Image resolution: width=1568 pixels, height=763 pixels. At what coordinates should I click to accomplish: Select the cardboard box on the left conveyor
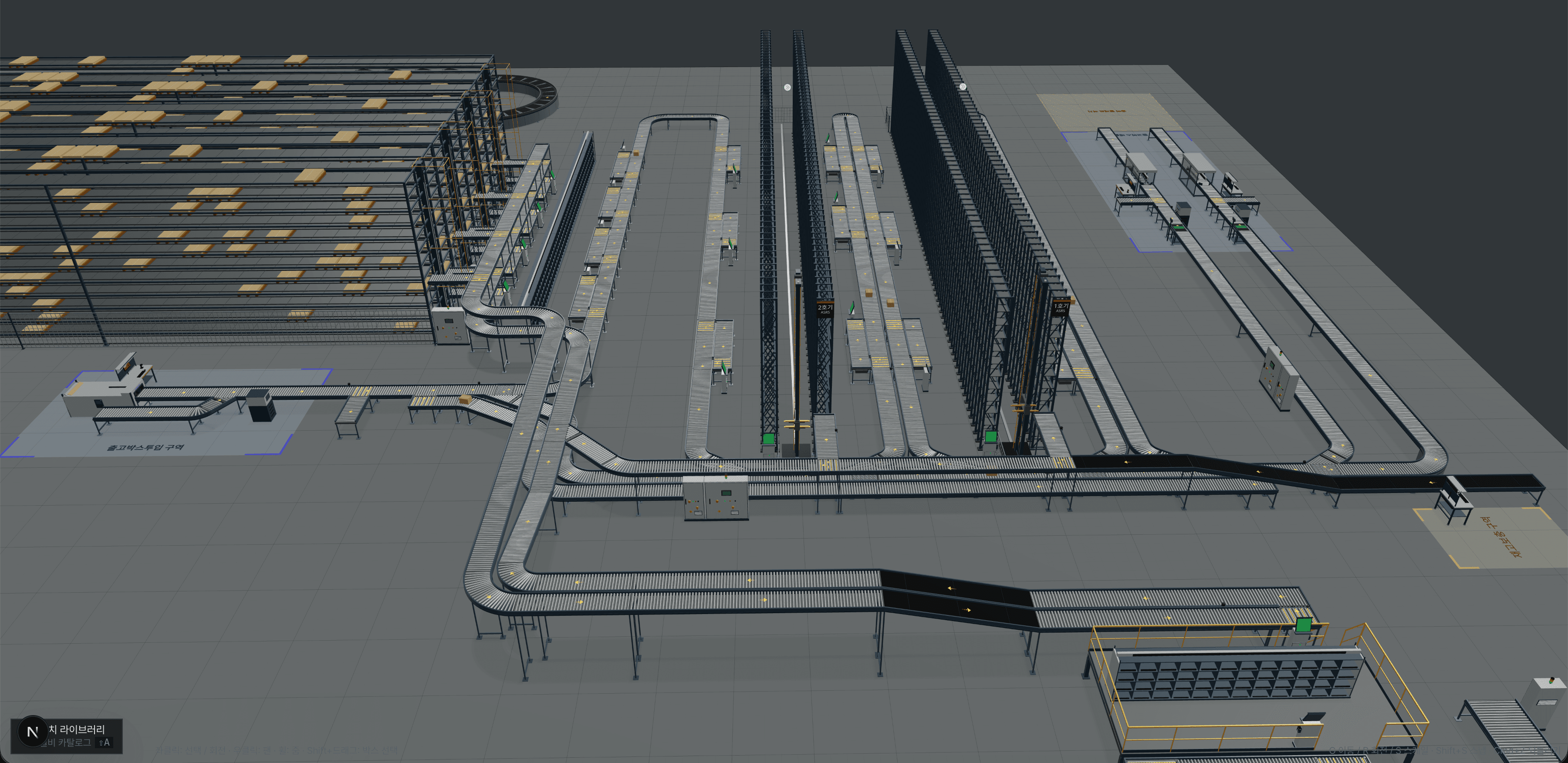465,400
